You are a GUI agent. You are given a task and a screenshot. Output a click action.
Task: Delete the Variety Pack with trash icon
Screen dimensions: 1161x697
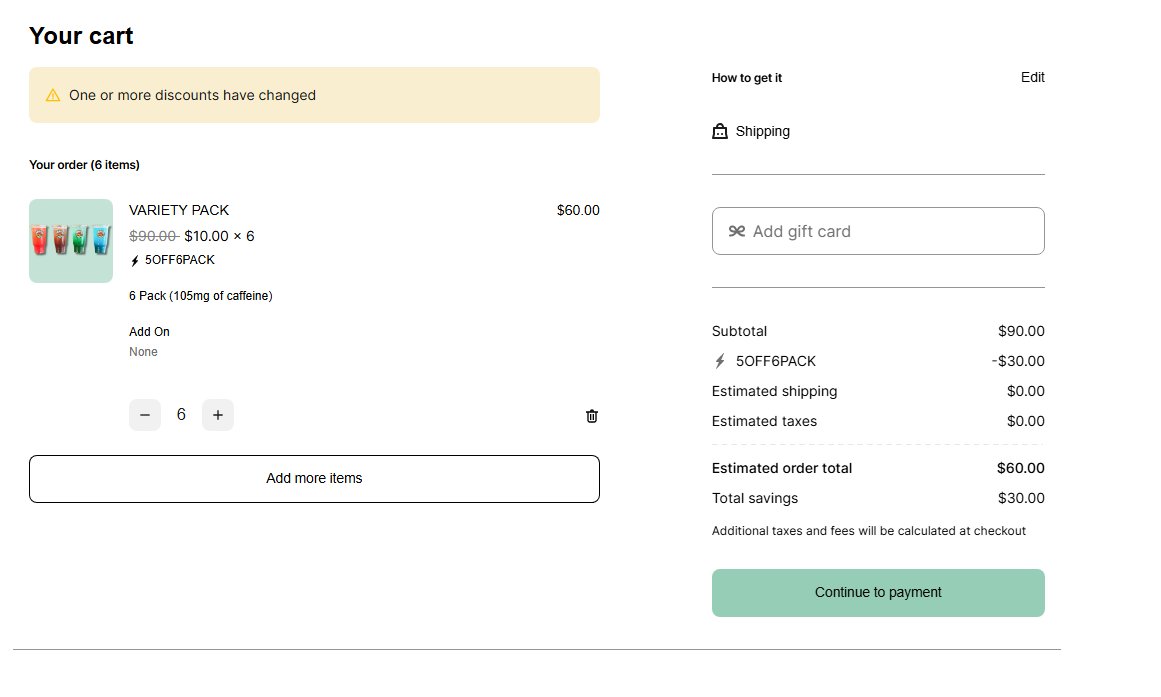point(592,416)
